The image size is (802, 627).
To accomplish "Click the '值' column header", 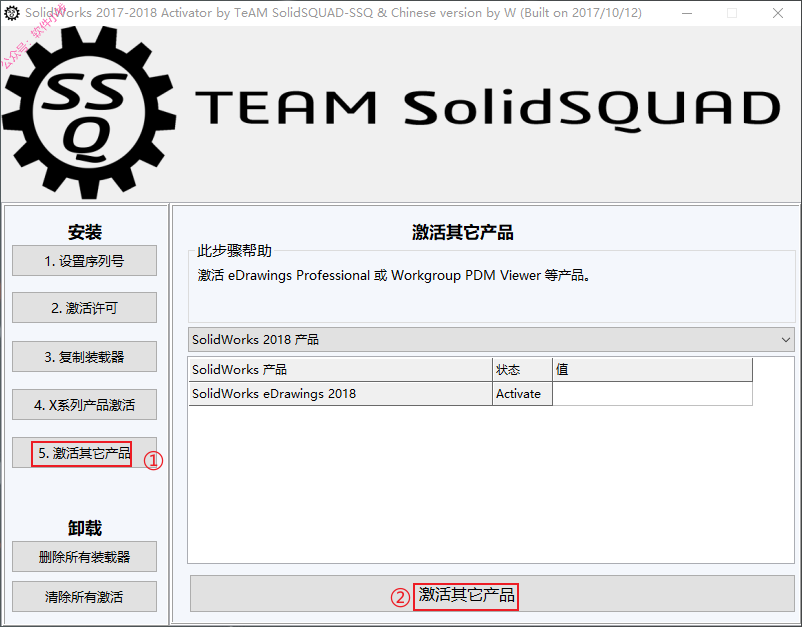I will click(653, 369).
